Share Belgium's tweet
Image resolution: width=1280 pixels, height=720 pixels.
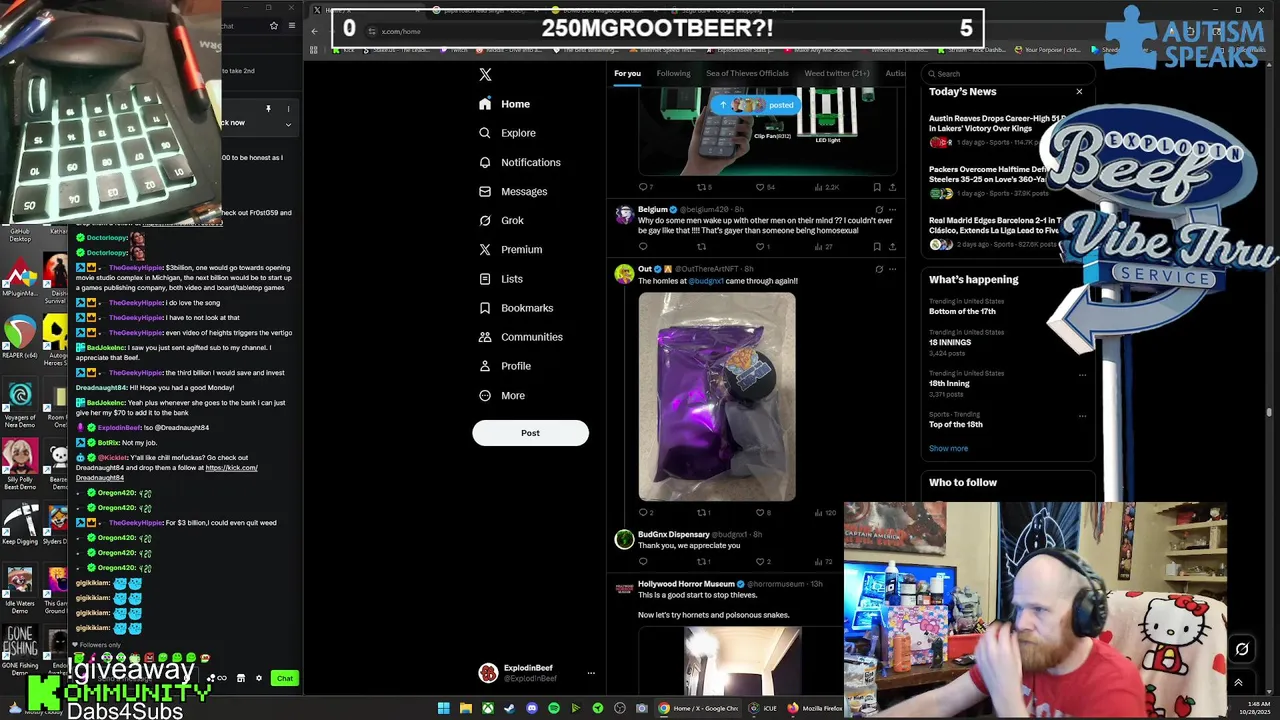892,246
